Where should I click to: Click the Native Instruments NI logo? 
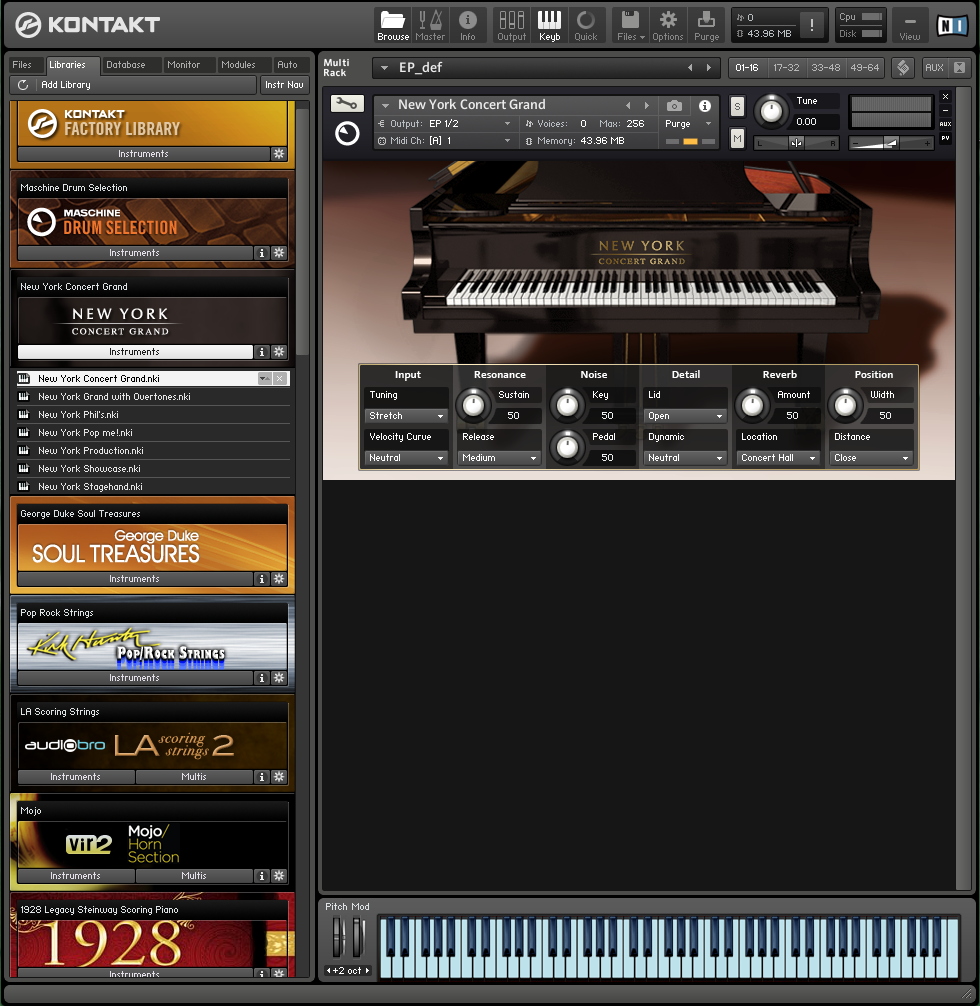pos(952,25)
